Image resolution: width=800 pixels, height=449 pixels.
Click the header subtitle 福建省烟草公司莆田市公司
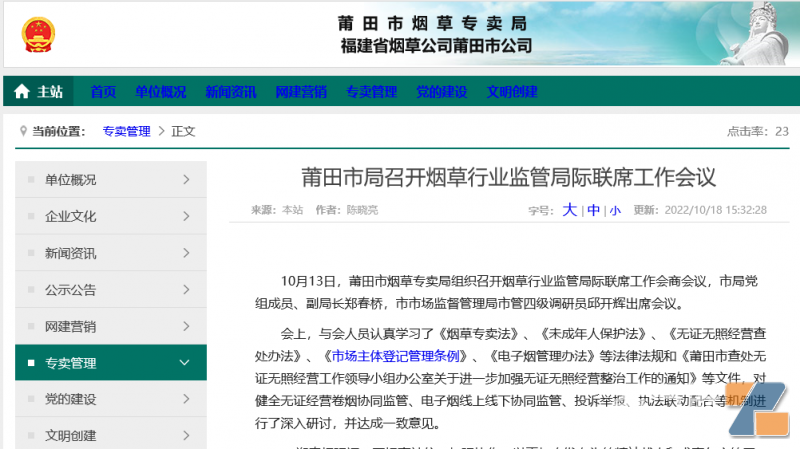pyautogui.click(x=436, y=46)
